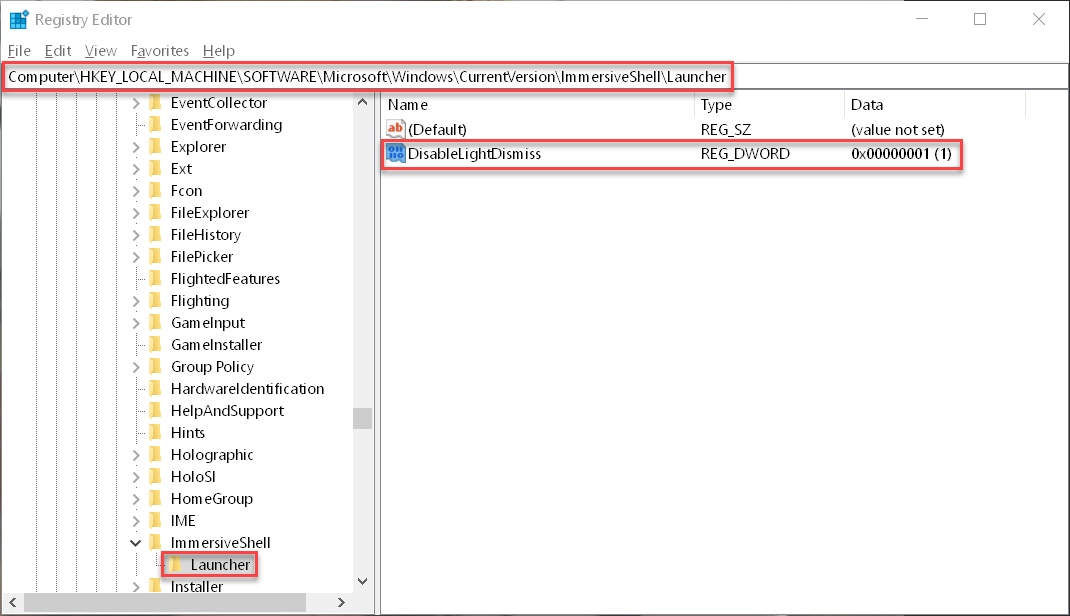Click the Fcon folder icon
Viewport: 1070px width, 616px height.
click(x=156, y=191)
